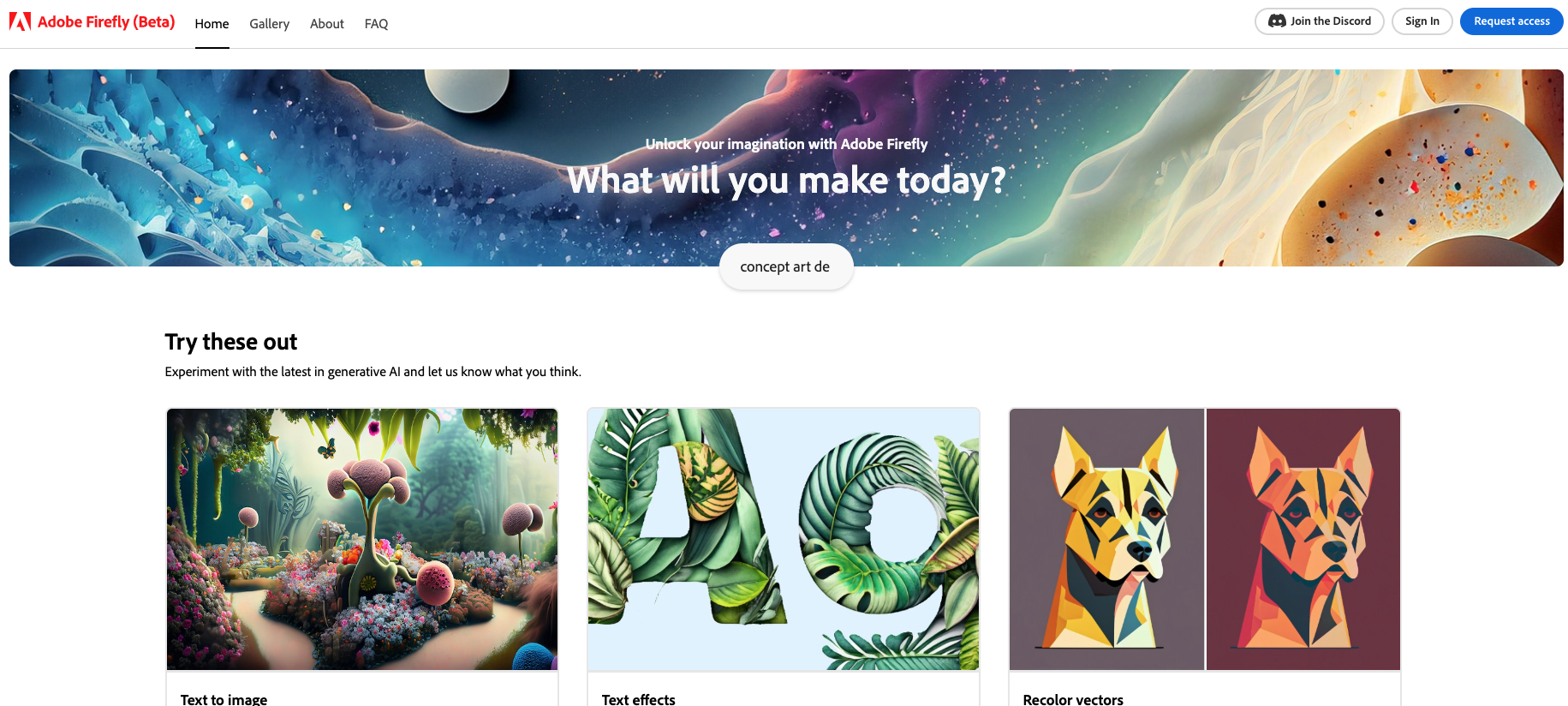This screenshot has width=1568, height=706.
Task: Click the Adobe logo icon
Action: (20, 21)
